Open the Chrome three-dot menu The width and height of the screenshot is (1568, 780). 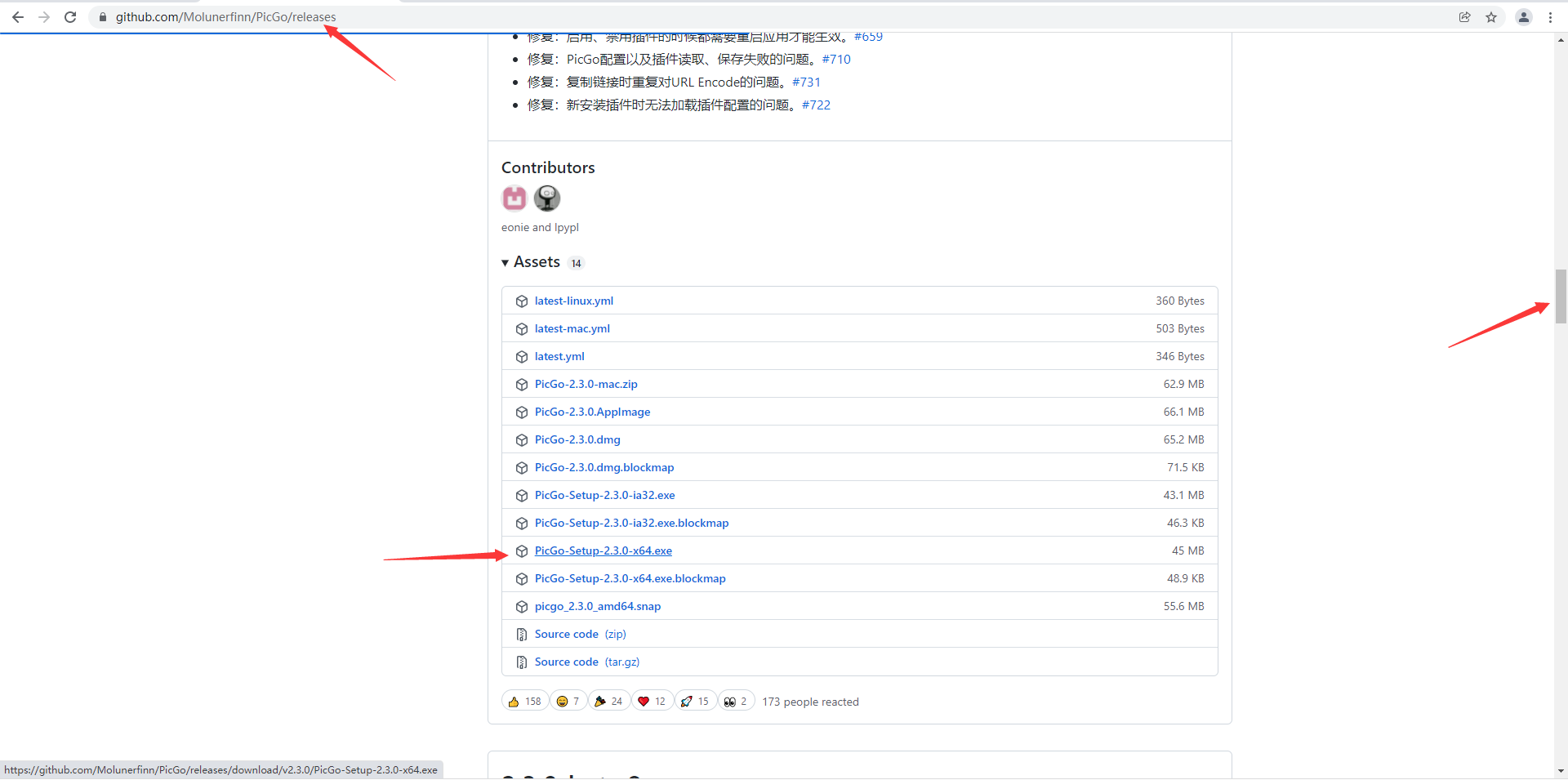[x=1550, y=17]
